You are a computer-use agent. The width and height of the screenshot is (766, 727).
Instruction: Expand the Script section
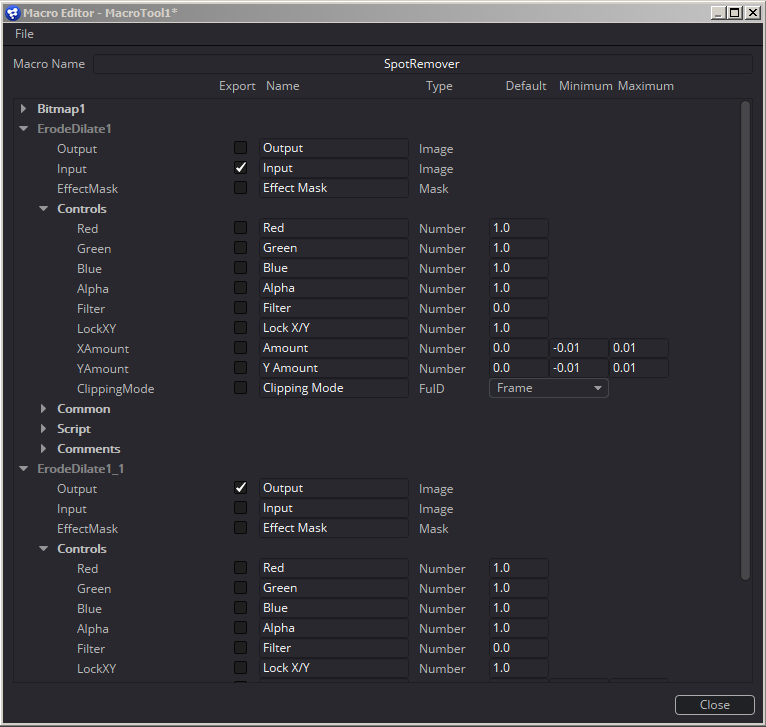coord(44,429)
